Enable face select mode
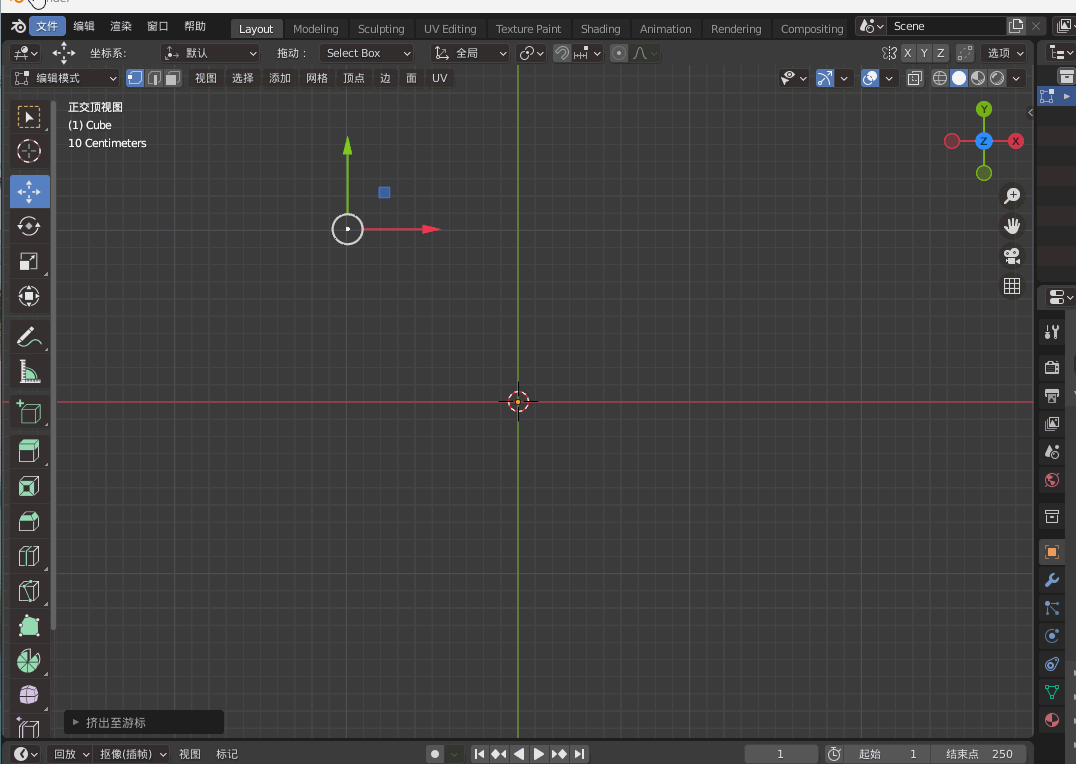Image resolution: width=1076 pixels, height=764 pixels. point(172,78)
